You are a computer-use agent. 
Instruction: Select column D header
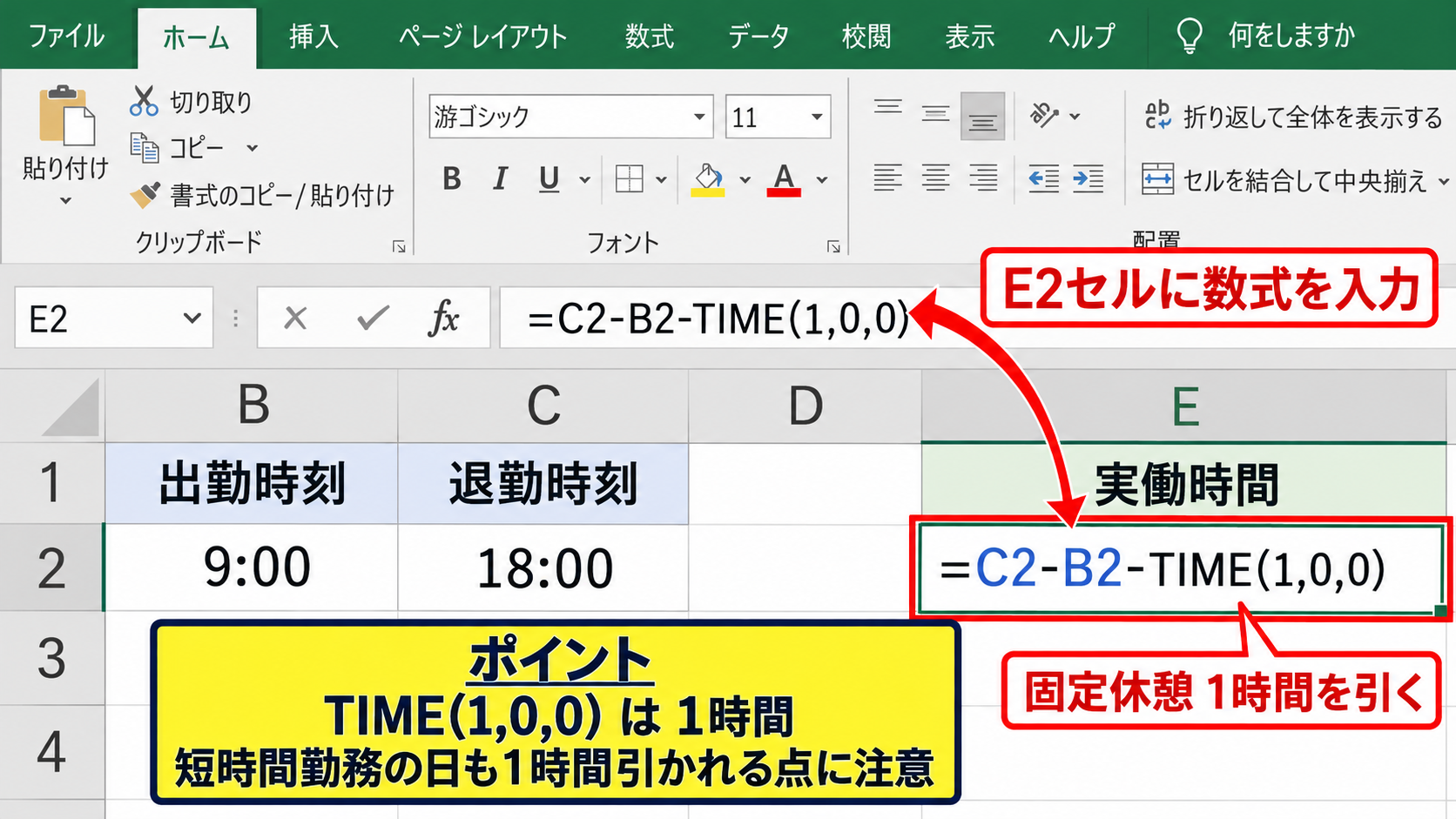(x=806, y=406)
